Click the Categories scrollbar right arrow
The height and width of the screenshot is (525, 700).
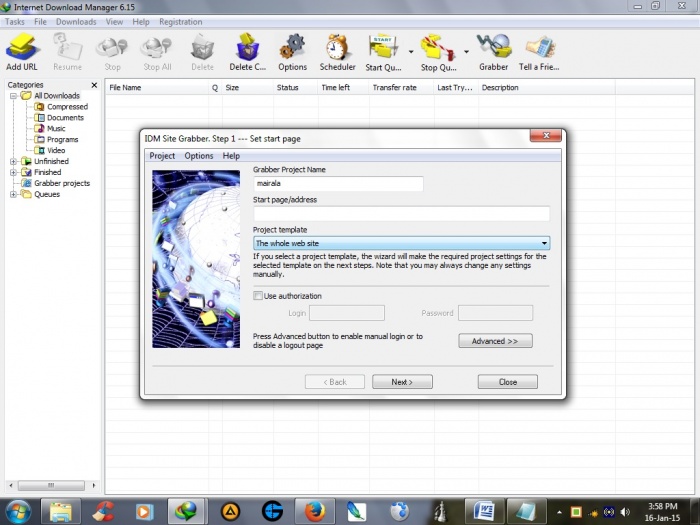(x=94, y=485)
